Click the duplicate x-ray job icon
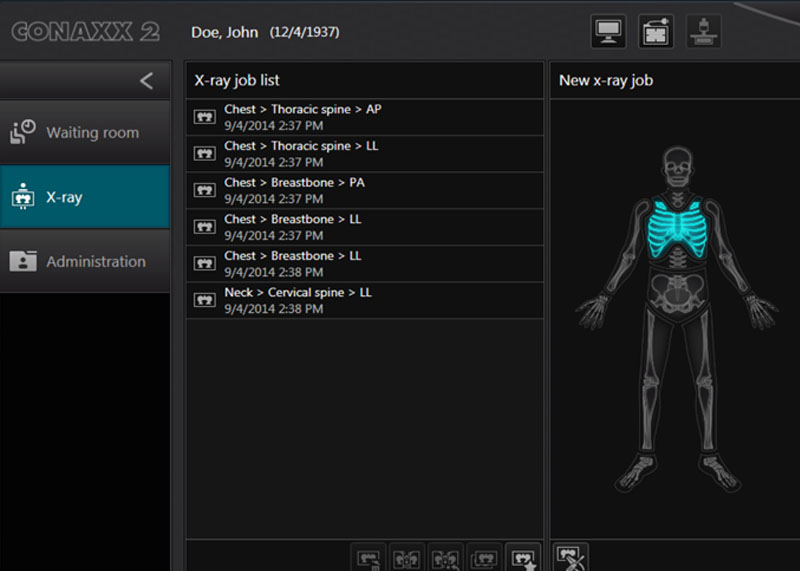 pyautogui.click(x=484, y=558)
